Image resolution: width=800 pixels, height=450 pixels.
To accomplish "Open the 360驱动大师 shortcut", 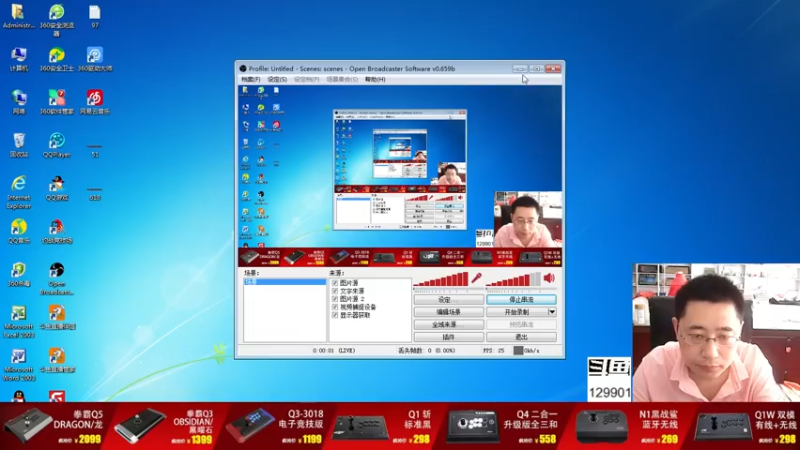I will pyautogui.click(x=95, y=59).
